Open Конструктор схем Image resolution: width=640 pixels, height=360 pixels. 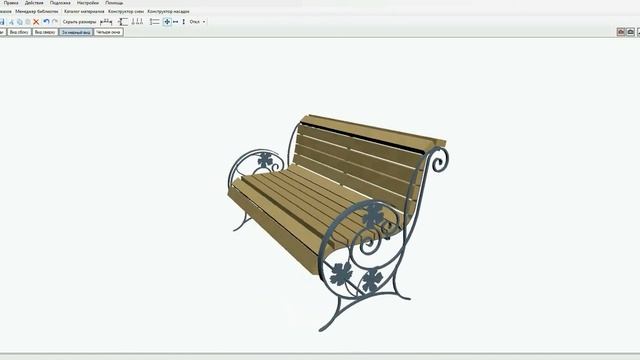[126, 11]
